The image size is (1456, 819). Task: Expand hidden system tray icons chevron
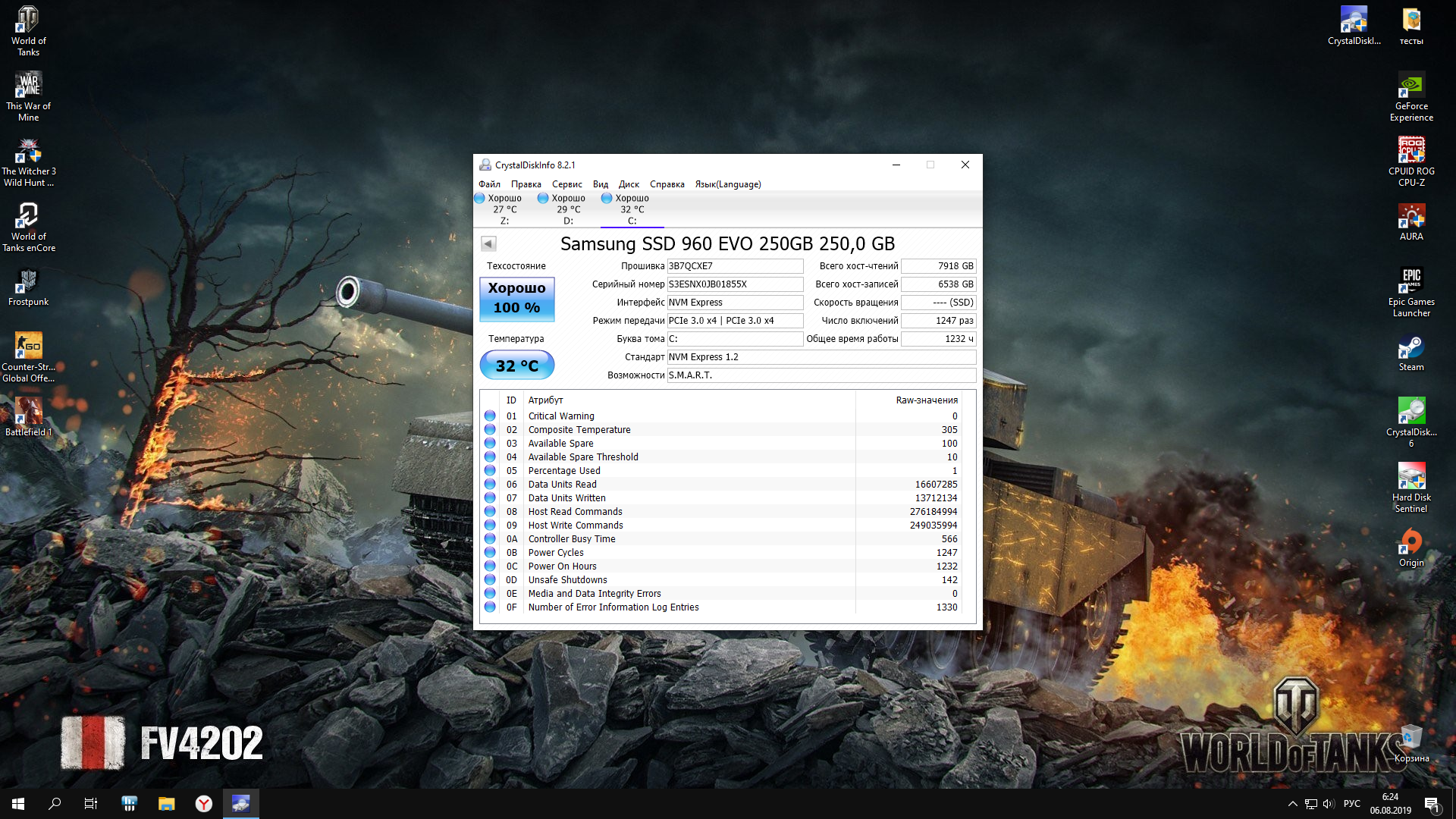coord(1292,804)
